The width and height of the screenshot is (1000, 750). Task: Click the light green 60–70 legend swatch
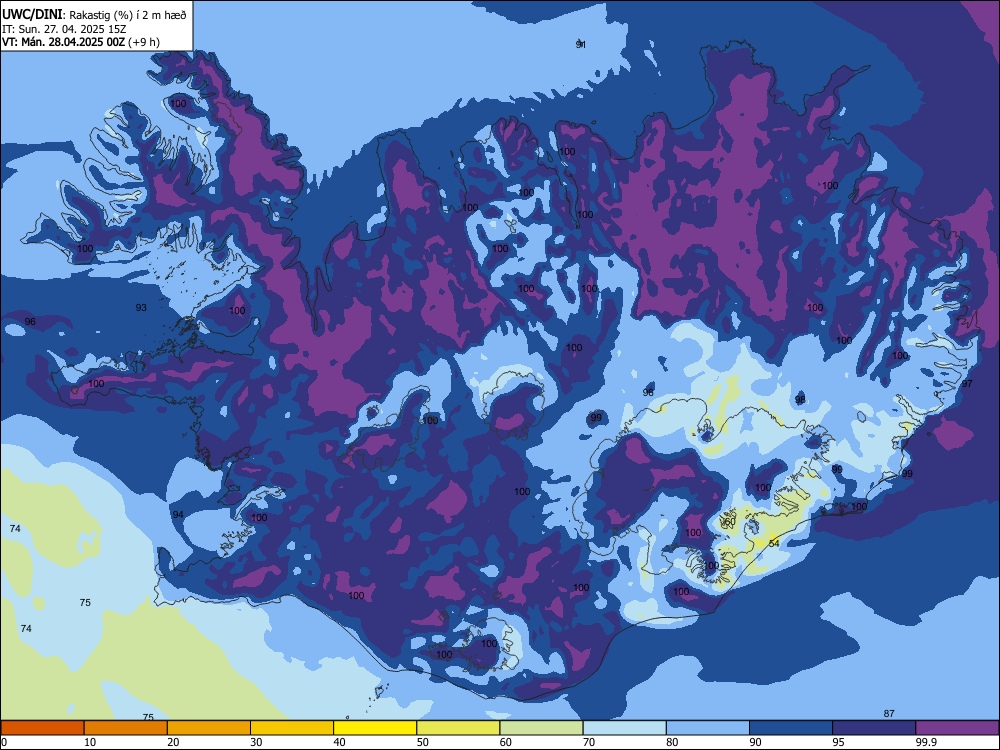click(541, 728)
